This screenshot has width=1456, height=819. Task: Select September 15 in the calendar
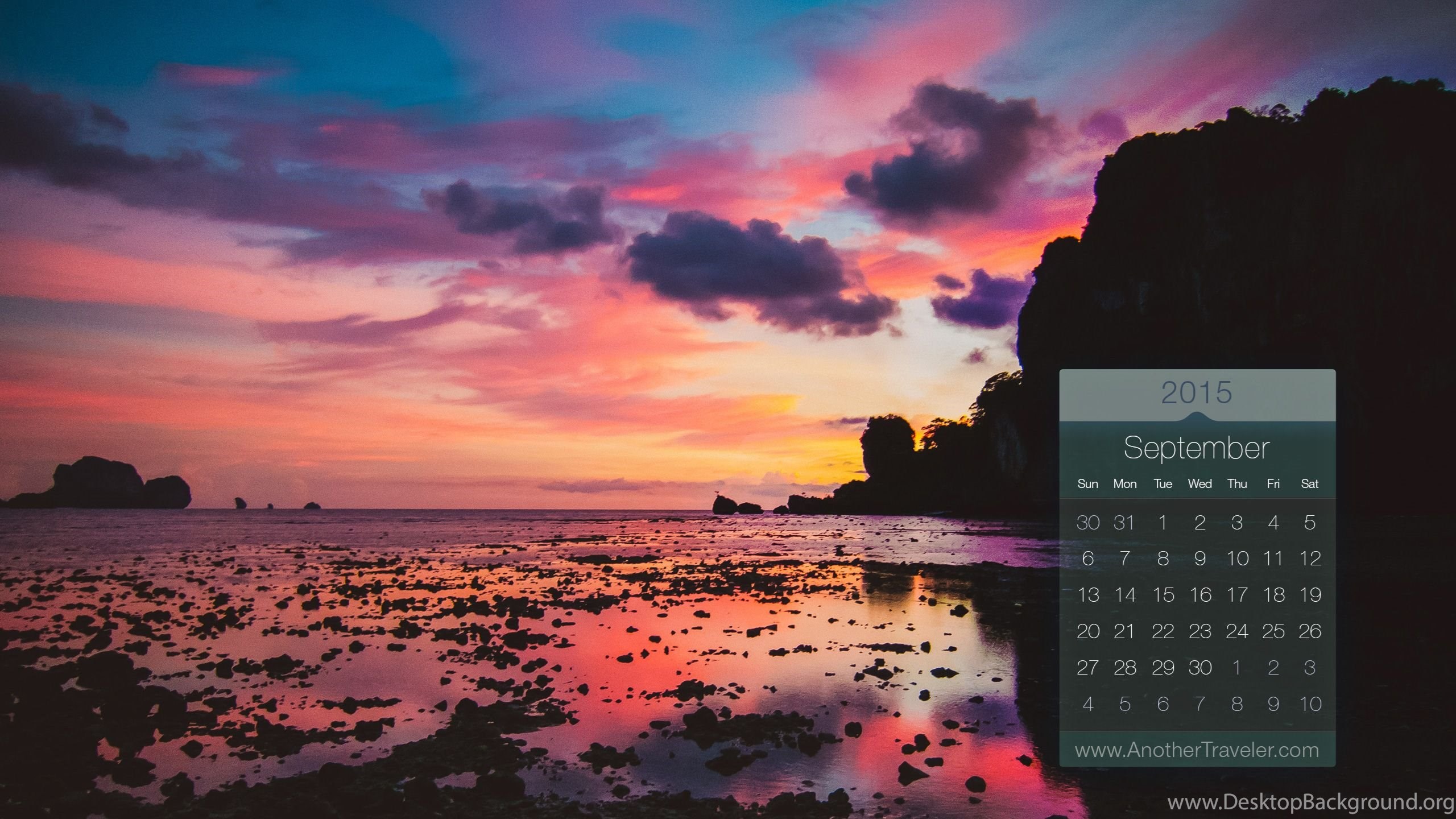coord(1163,595)
